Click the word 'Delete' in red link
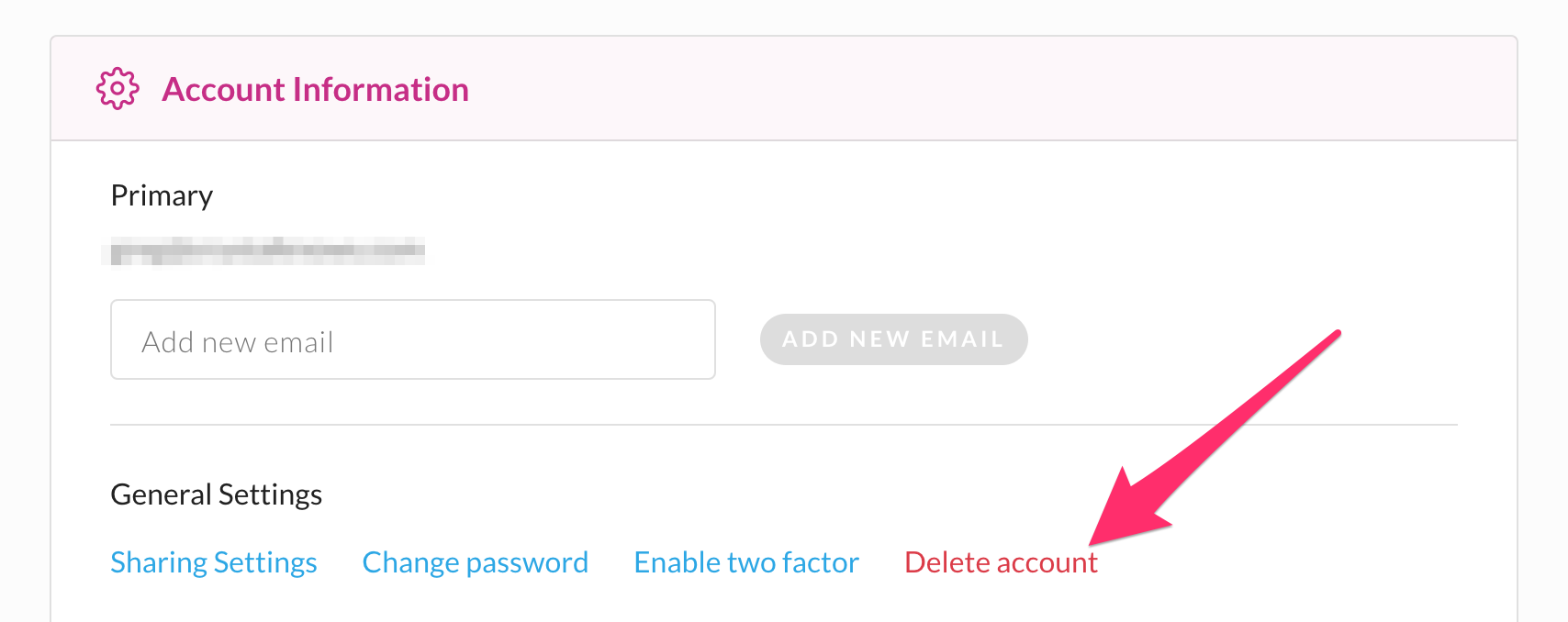This screenshot has height=622, width=1568. tap(947, 562)
